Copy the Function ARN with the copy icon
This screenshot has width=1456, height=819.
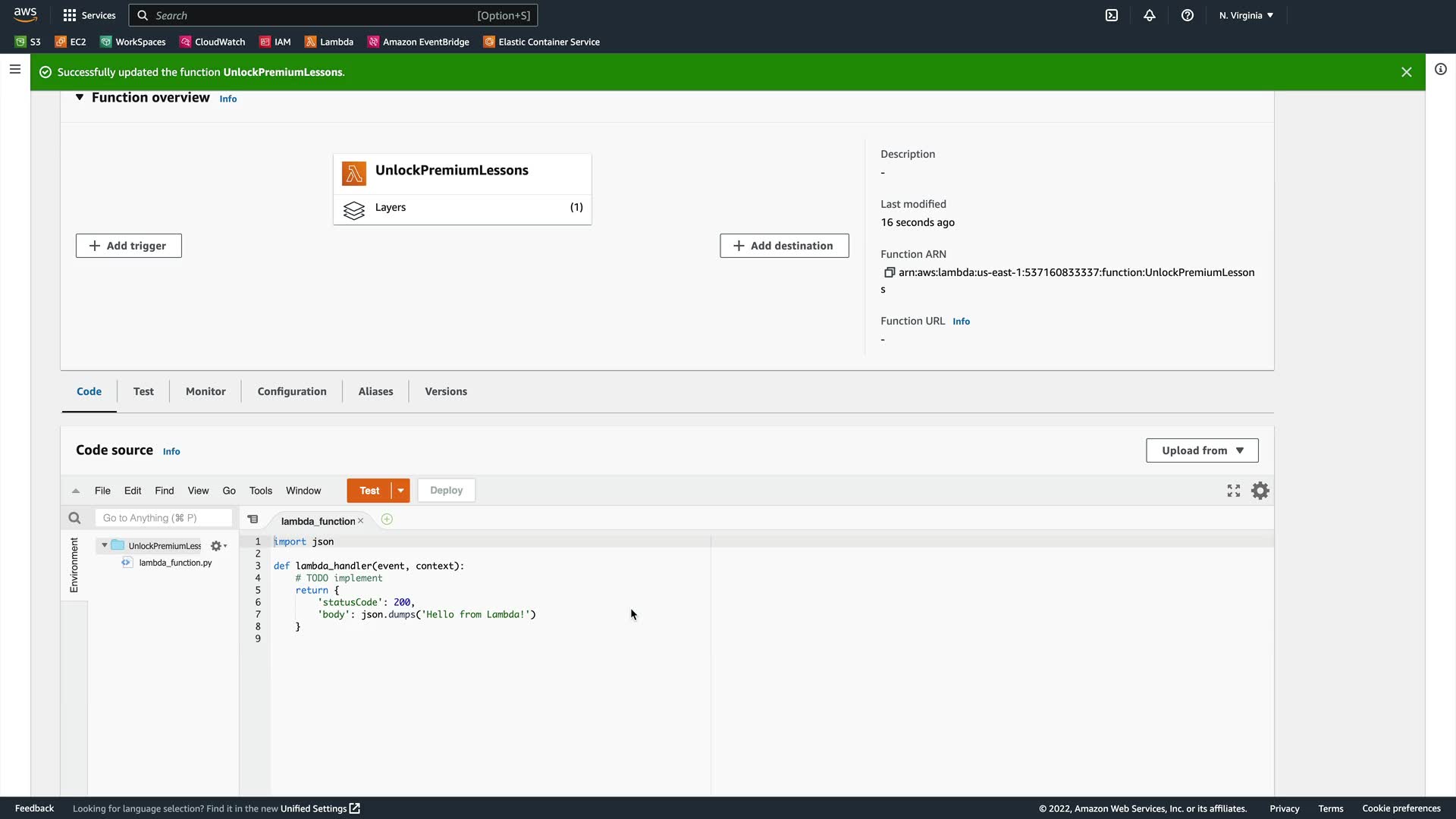tap(890, 272)
